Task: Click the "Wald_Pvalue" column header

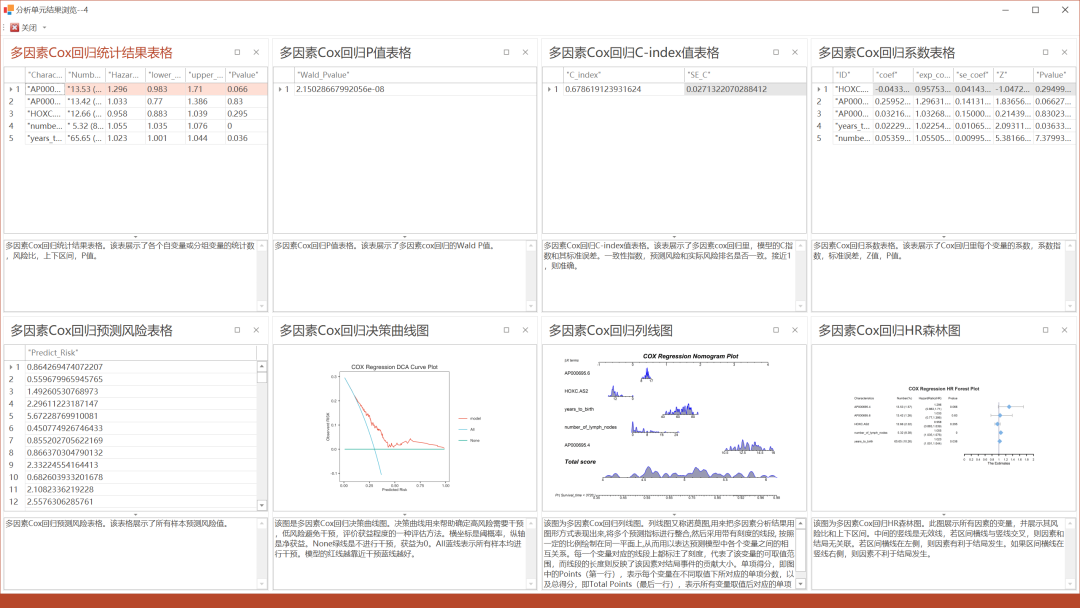Action: tap(415, 75)
